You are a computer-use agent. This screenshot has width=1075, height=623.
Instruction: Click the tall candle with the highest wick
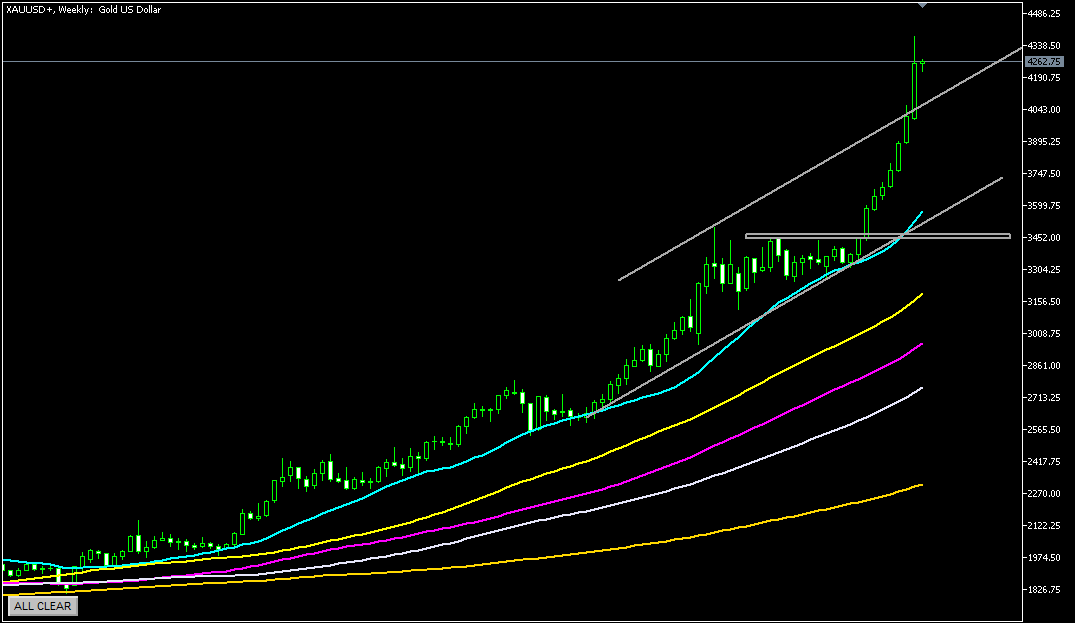tap(914, 88)
